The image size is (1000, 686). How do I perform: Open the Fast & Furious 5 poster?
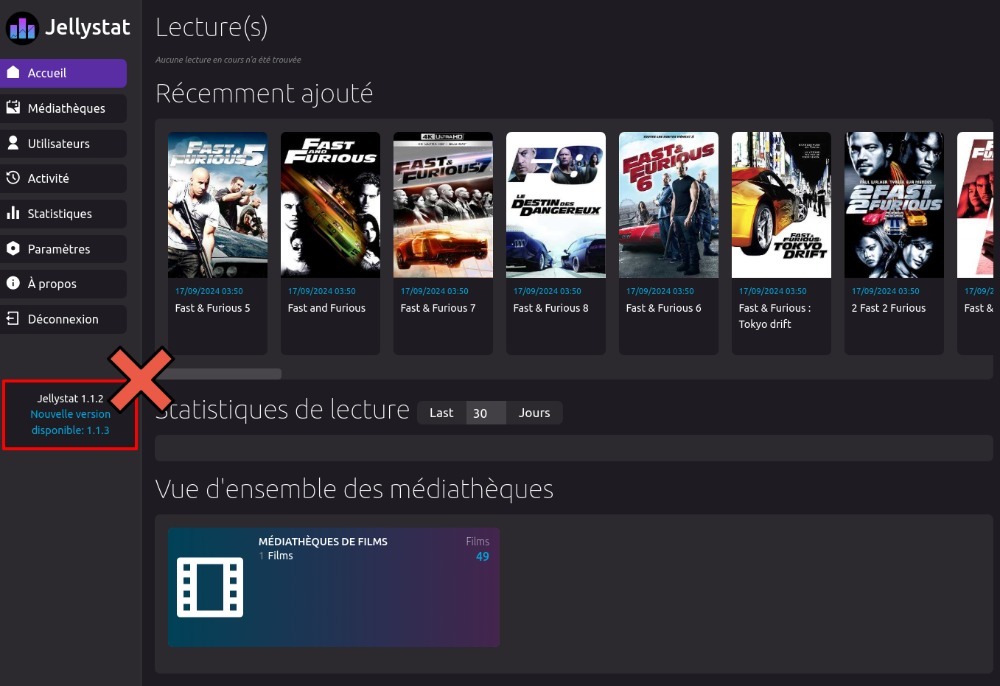[217, 205]
